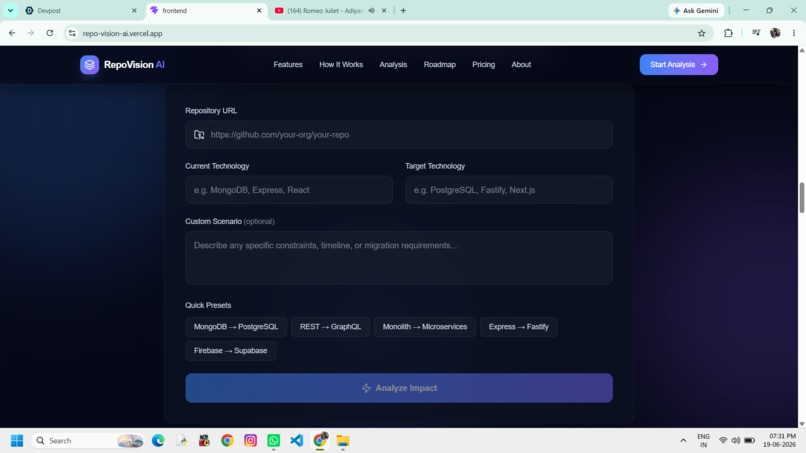Show hidden system tray icons
Image resolution: width=806 pixels, height=453 pixels.
(683, 441)
